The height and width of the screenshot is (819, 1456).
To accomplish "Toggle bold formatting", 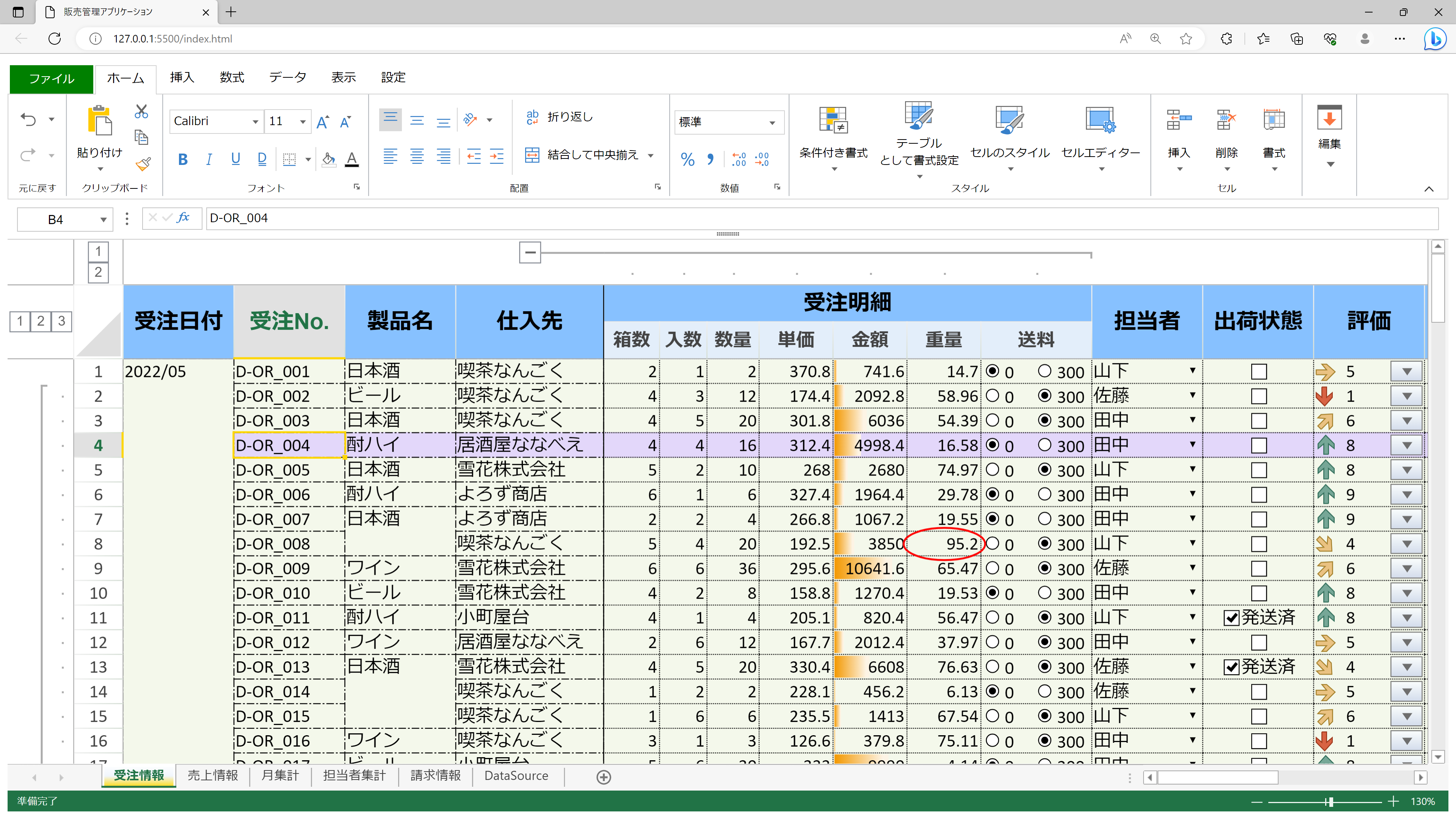I will coord(182,159).
